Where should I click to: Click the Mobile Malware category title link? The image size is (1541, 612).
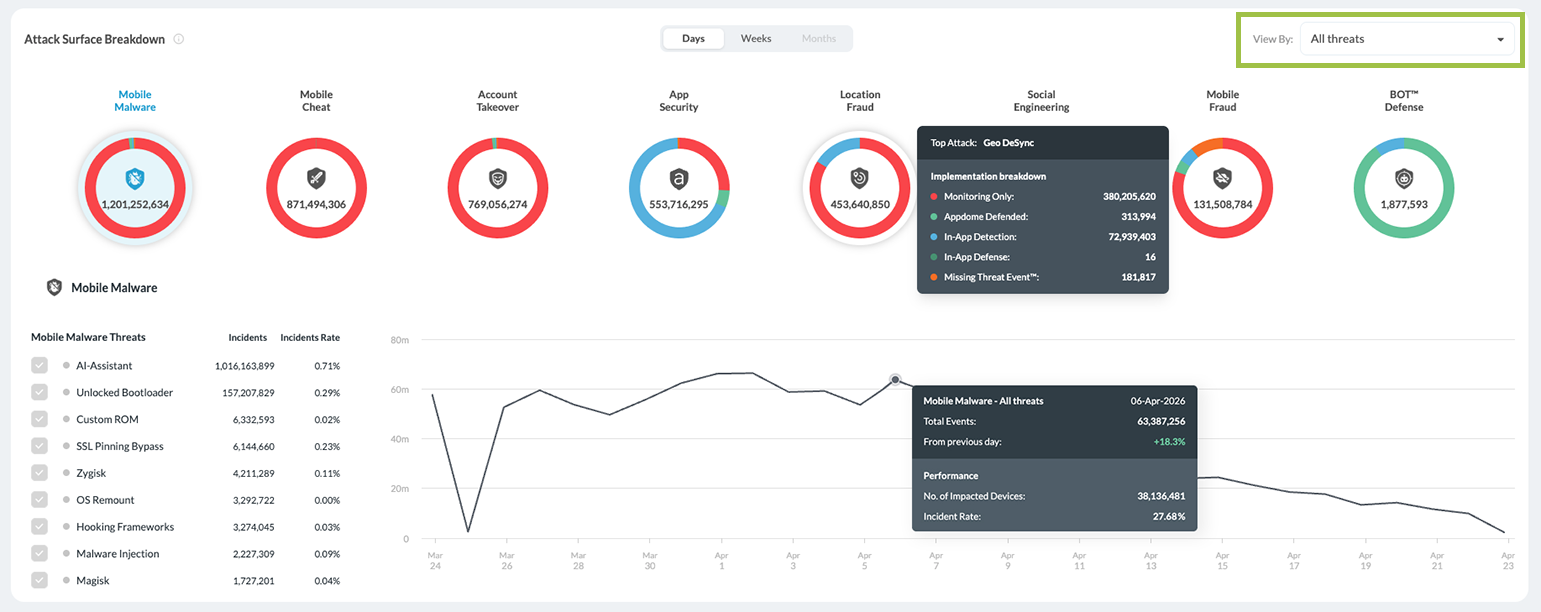click(x=135, y=101)
